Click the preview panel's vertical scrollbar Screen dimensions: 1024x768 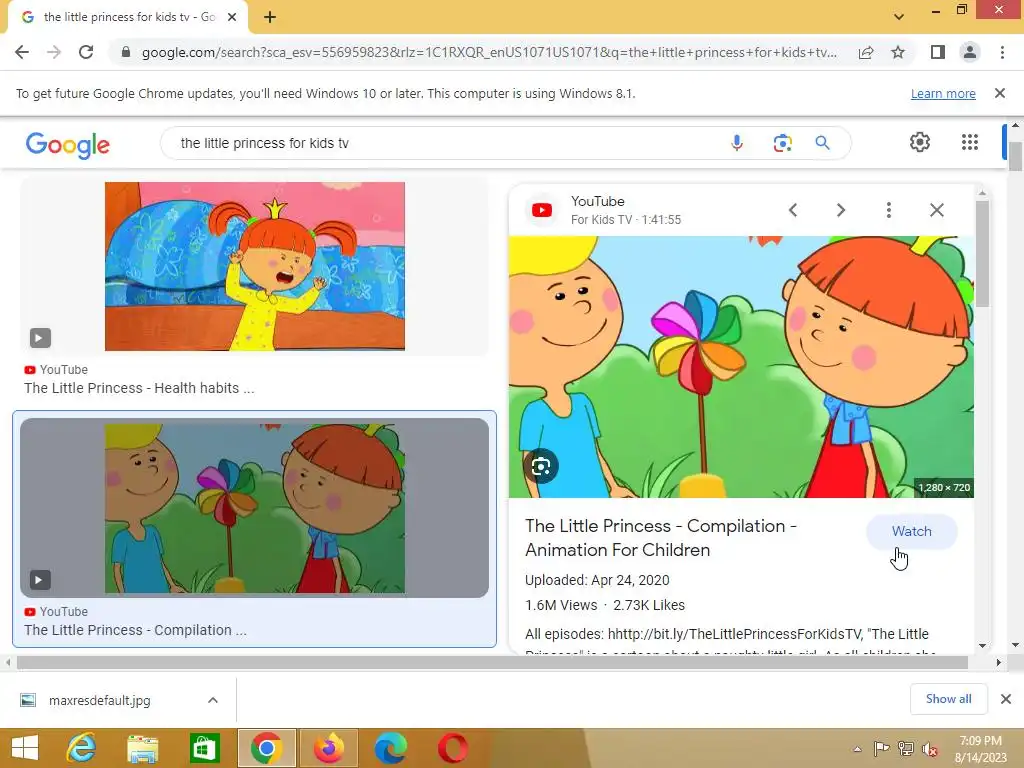click(x=982, y=253)
